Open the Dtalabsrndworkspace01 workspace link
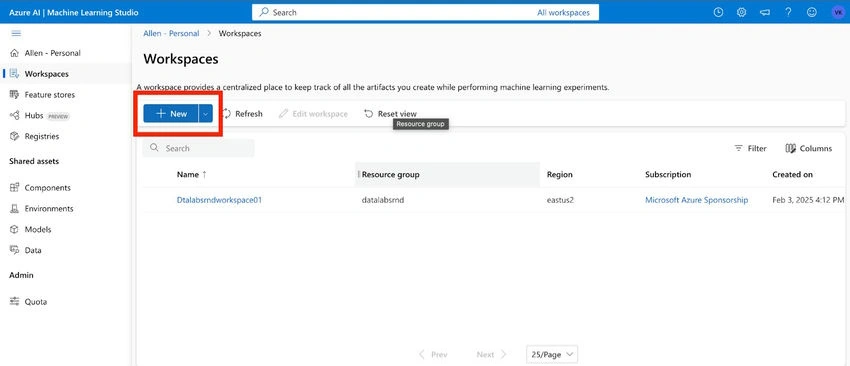The width and height of the screenshot is (850, 366). pos(219,200)
